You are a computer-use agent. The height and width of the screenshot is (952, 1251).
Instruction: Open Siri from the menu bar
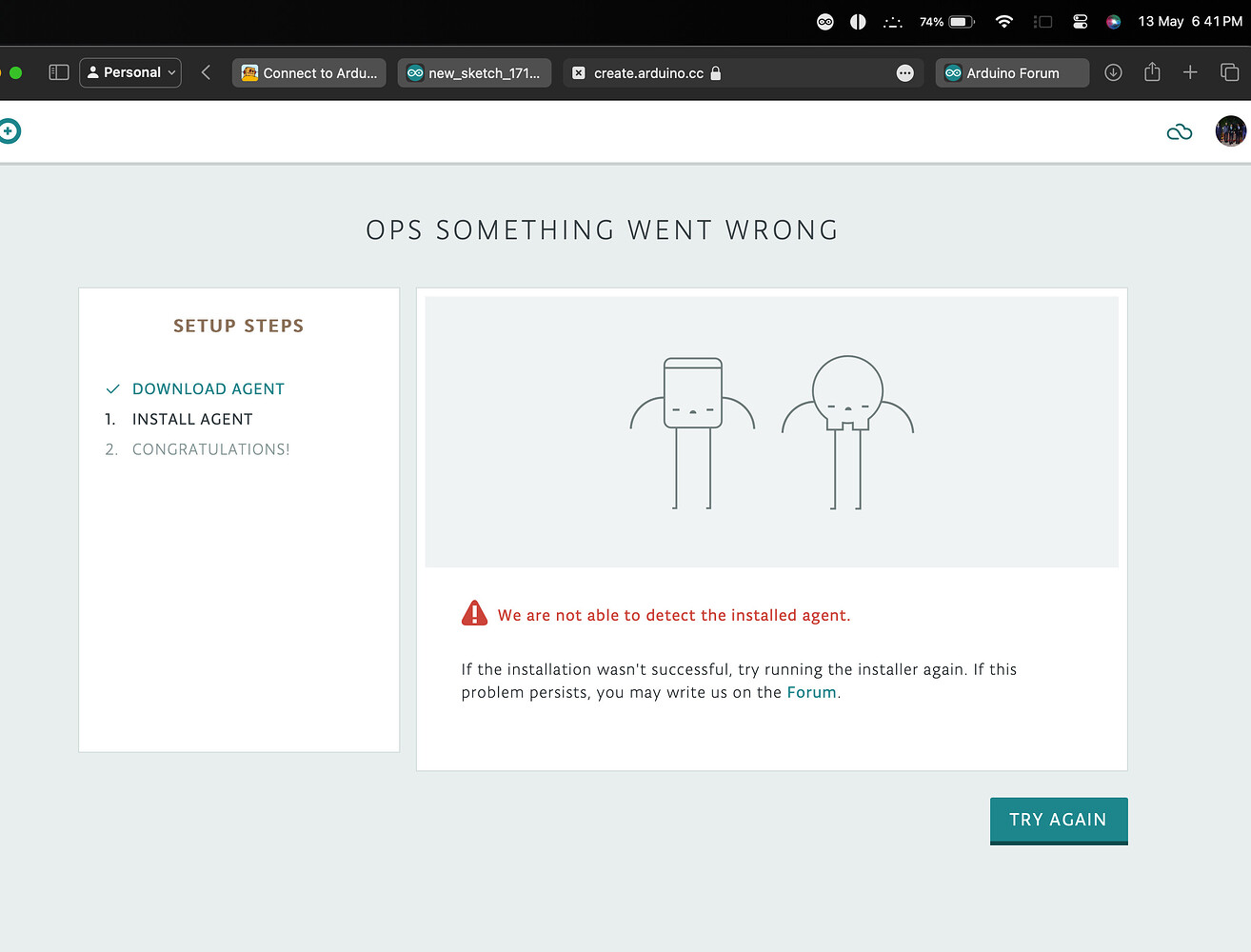(1113, 21)
